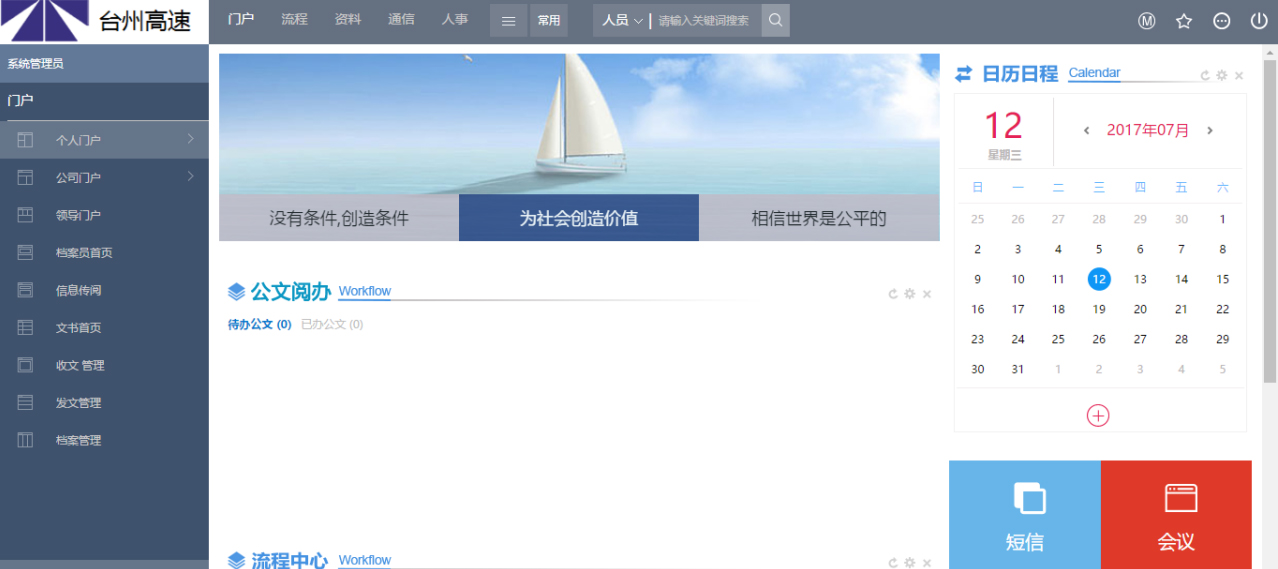Select 领导门户 in the sidebar
Screen dimensions: 1278x569
pyautogui.click(x=104, y=215)
